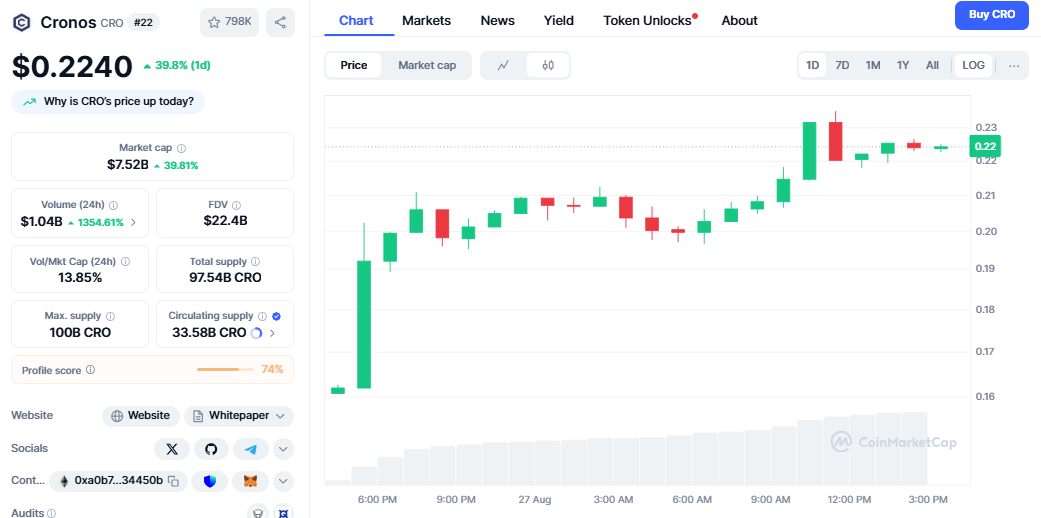
Task: Click the contract address 0xa0b7...34450b
Action: click(x=119, y=480)
